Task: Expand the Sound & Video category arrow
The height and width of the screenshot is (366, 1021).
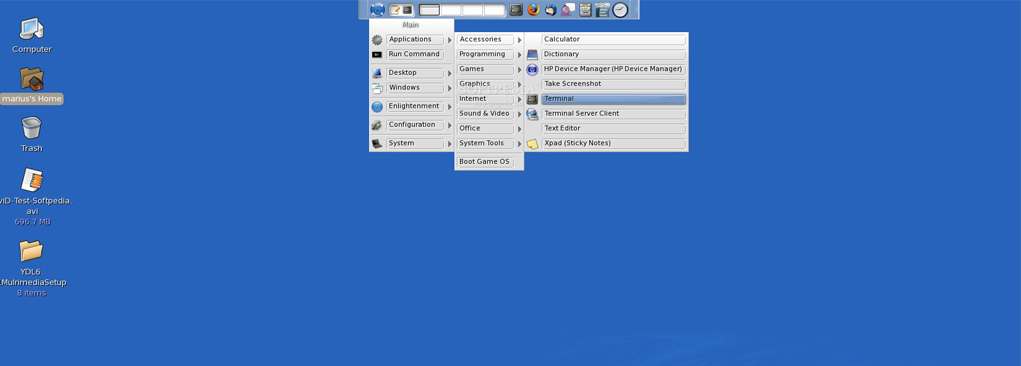Action: coord(520,115)
